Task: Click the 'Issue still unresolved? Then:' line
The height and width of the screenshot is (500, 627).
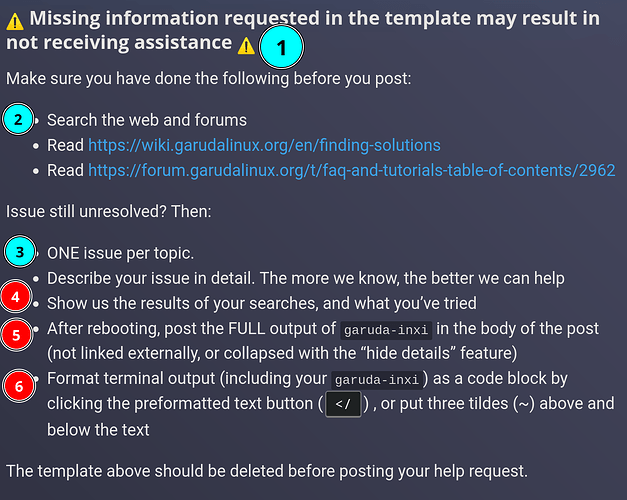Action: pos(108,211)
